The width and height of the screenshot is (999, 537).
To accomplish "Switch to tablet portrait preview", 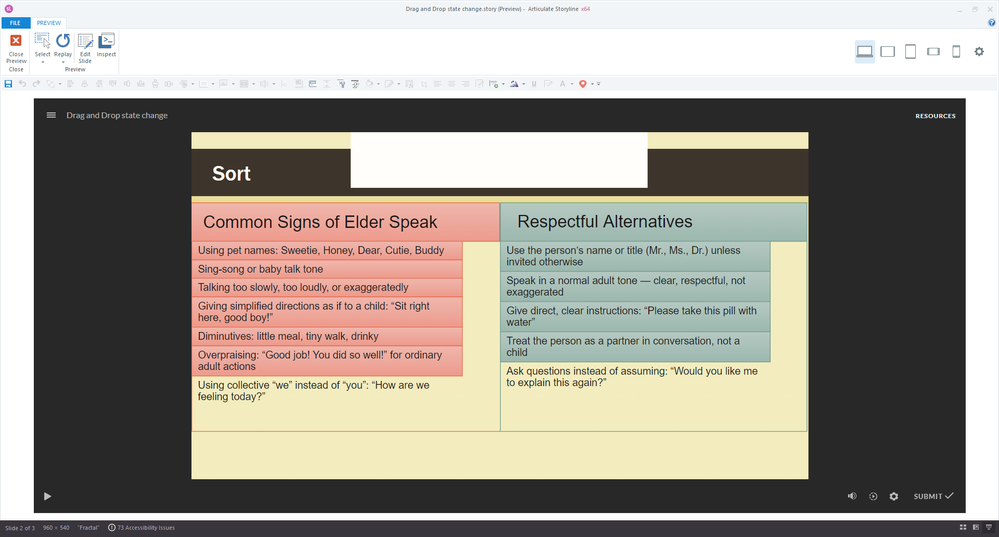I will 910,52.
